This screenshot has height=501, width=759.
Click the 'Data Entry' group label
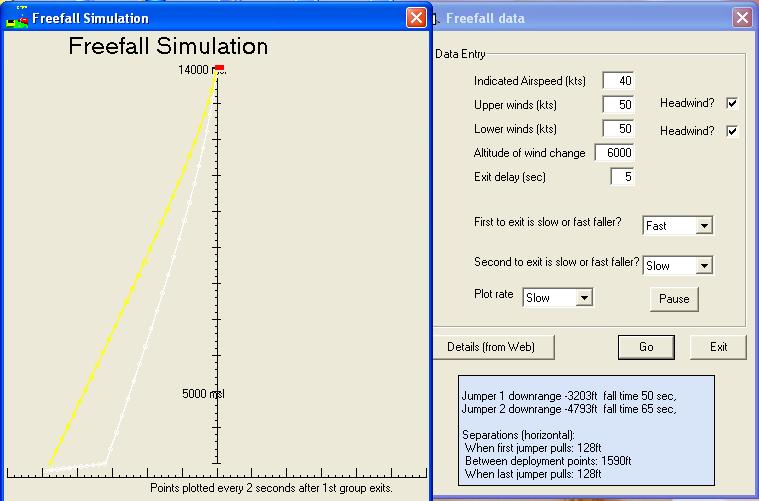(460, 54)
